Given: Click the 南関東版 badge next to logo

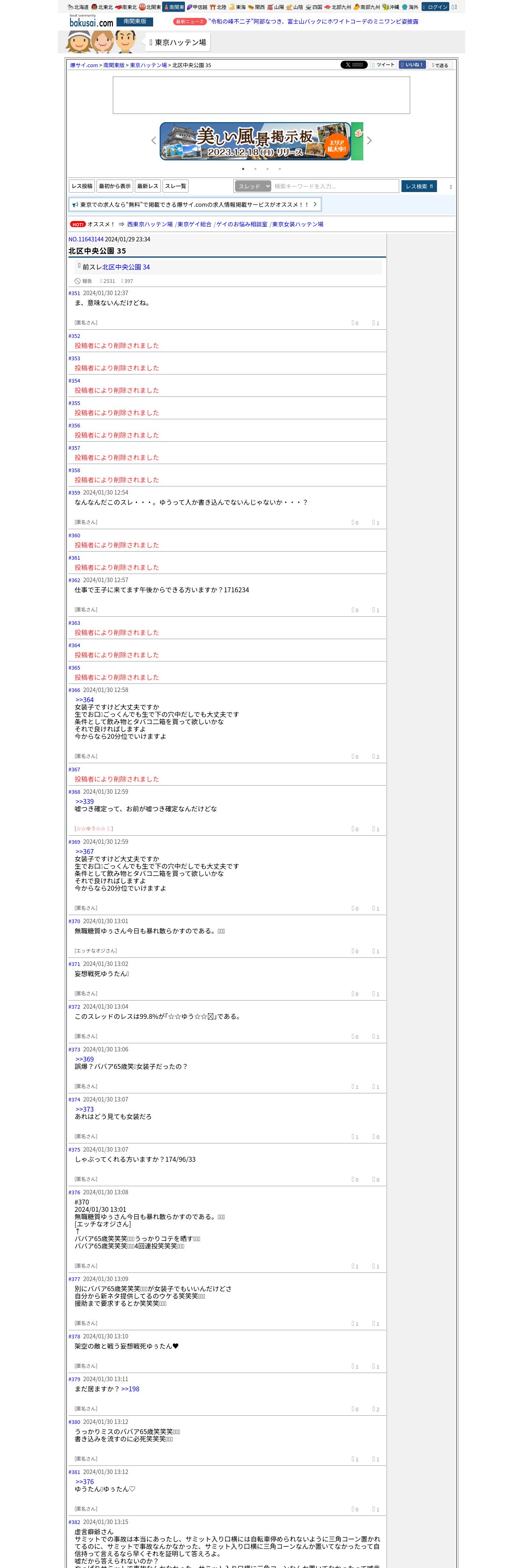Looking at the screenshot, I should tap(134, 21).
